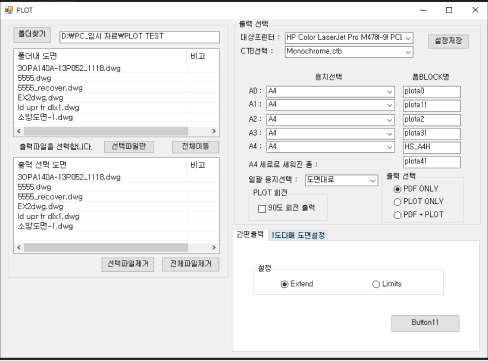Click the 선택파일제거 button
The image size is (488, 361).
pyautogui.click(x=128, y=264)
